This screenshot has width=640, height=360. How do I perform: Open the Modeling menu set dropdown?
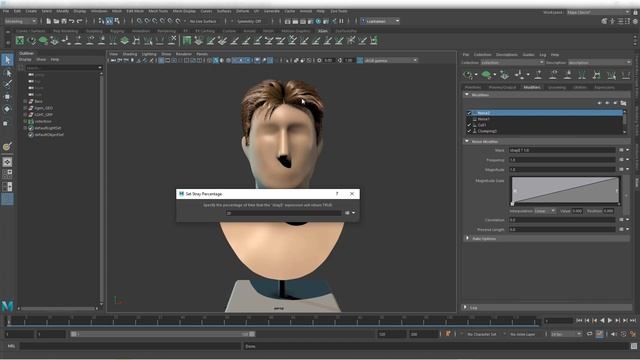pos(20,21)
